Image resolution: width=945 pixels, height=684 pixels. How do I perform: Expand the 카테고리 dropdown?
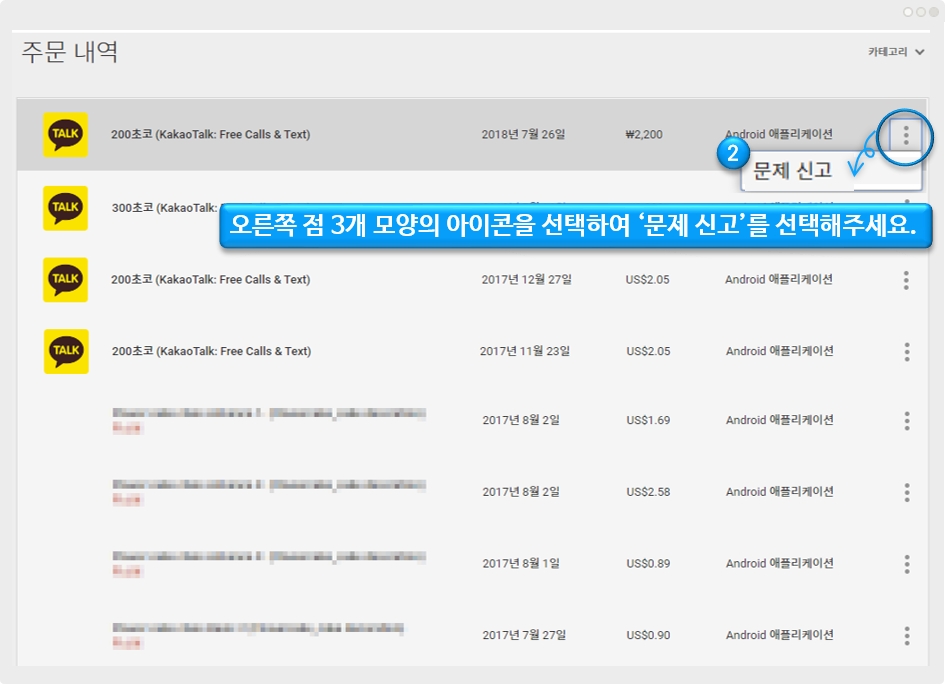(x=895, y=52)
